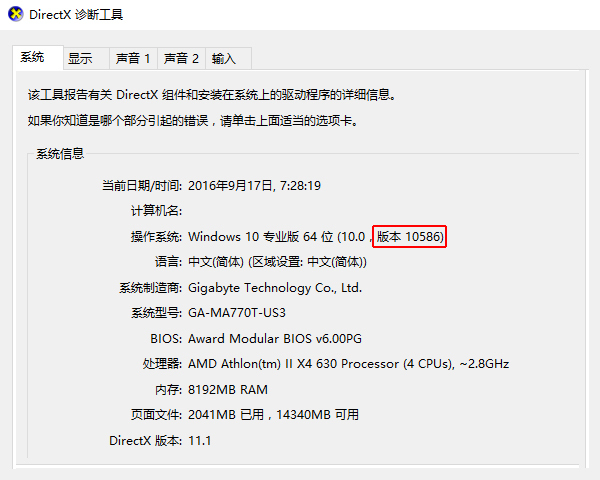The image size is (600, 480).
Task: Click the 系统信息 group label
Action: coord(60,154)
